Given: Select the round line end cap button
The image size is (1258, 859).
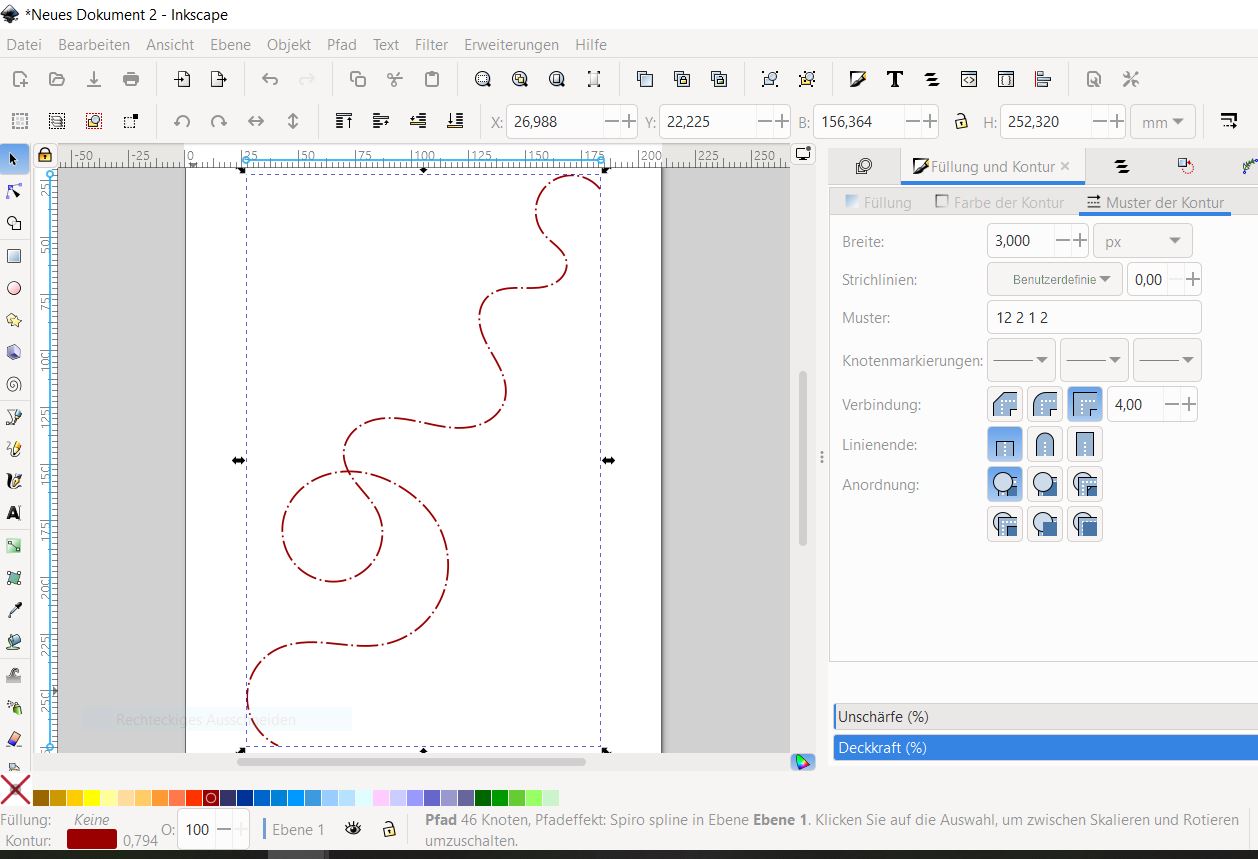Looking at the screenshot, I should tap(1045, 444).
